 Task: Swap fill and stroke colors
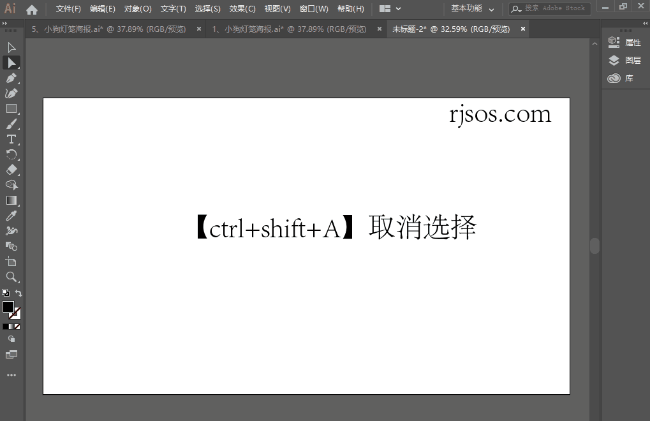point(18,293)
